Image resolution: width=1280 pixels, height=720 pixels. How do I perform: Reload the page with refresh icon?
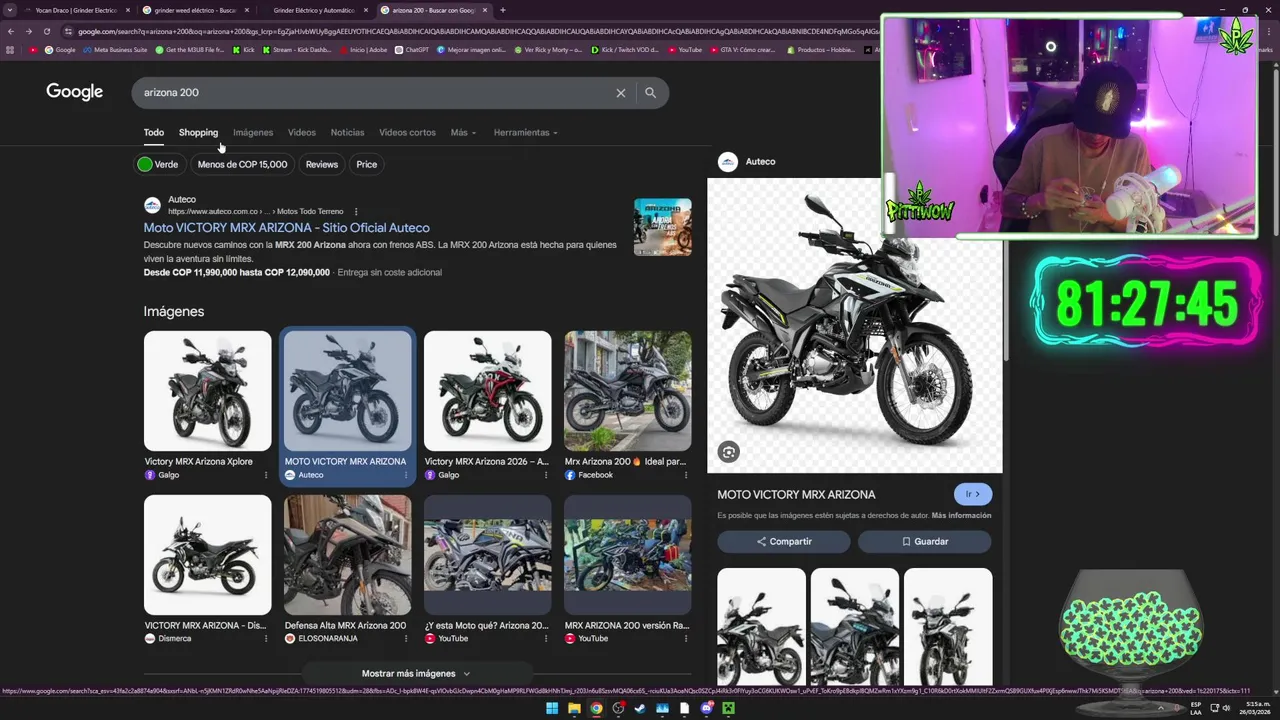click(46, 31)
